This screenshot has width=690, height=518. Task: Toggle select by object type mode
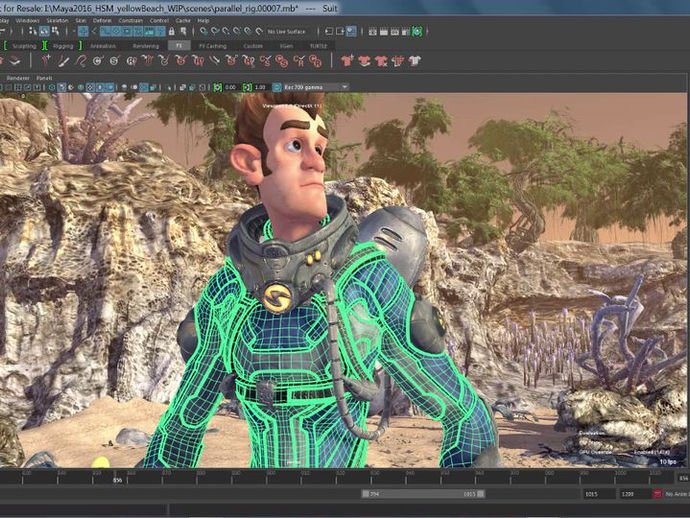tap(44, 31)
